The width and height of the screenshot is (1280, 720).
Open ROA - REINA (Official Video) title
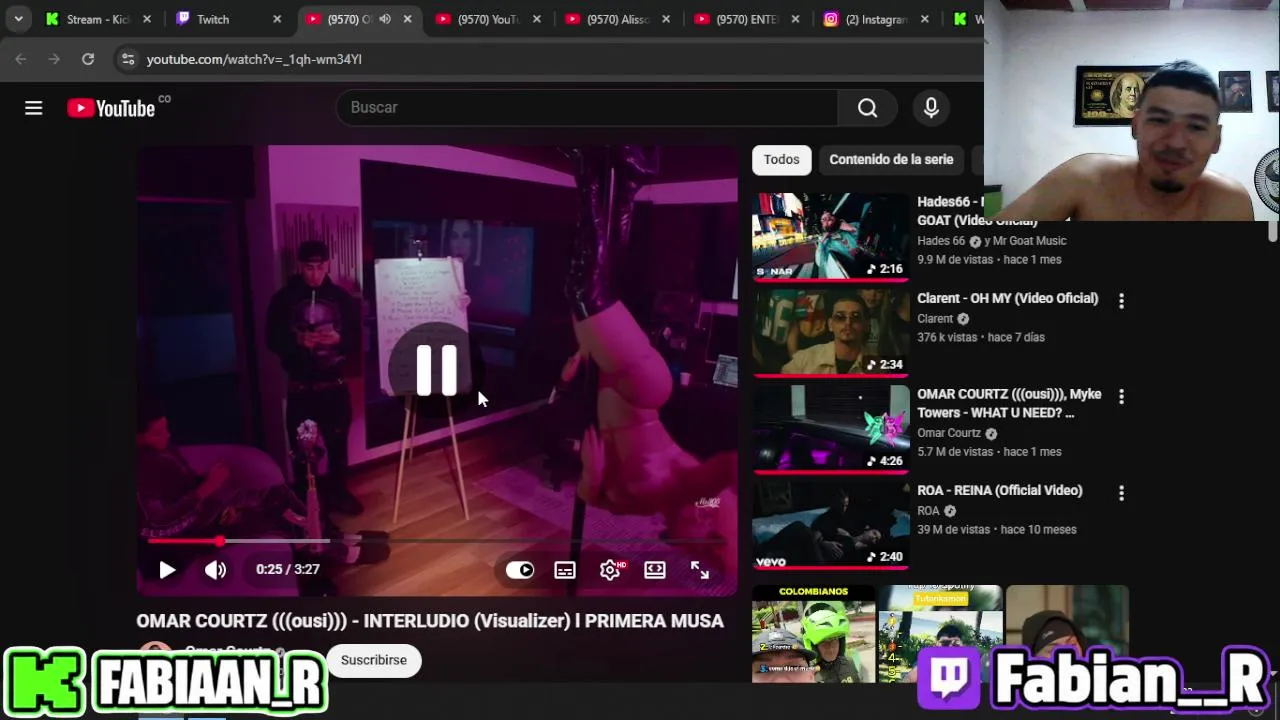tap(999, 490)
